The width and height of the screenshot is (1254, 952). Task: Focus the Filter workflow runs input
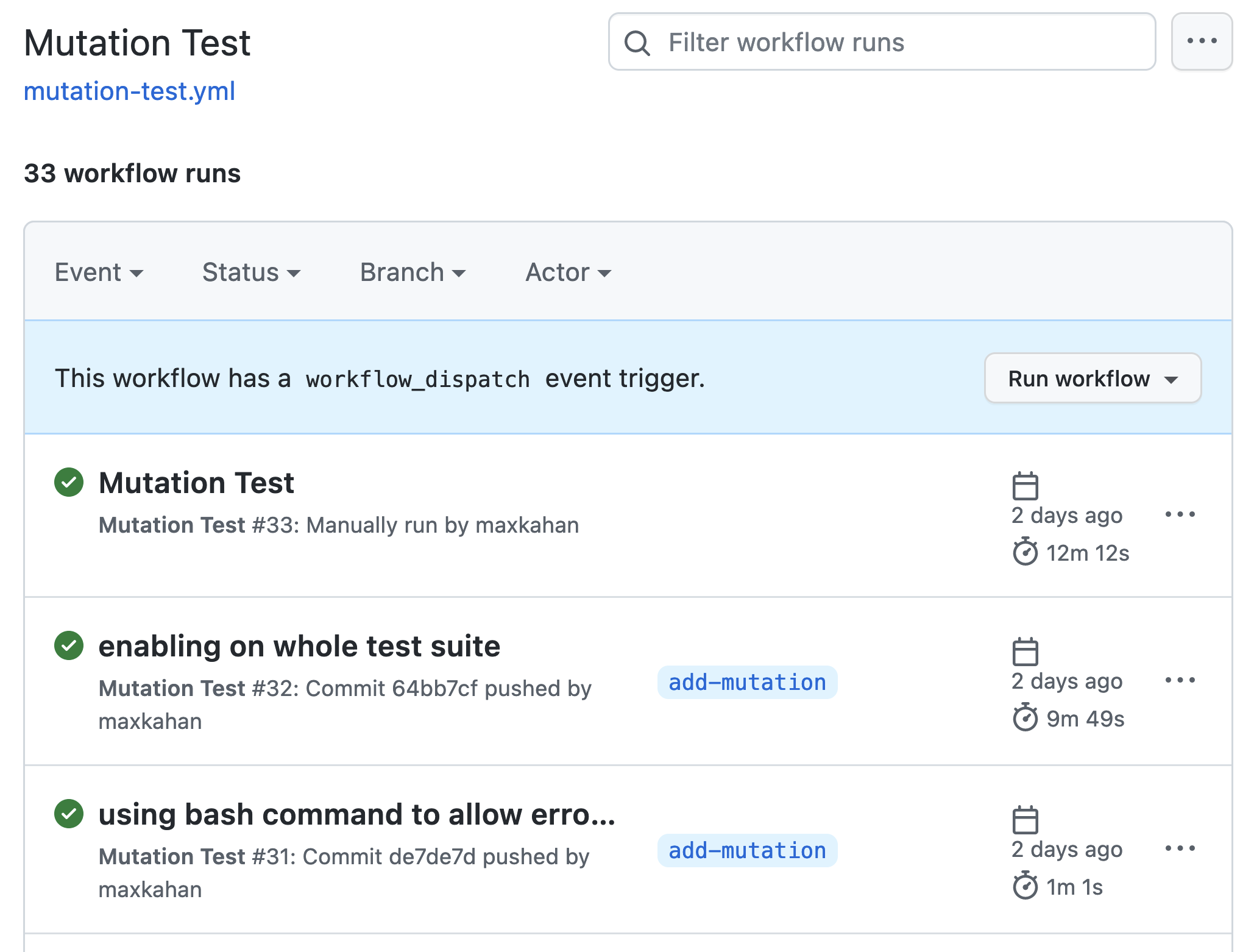[x=882, y=41]
